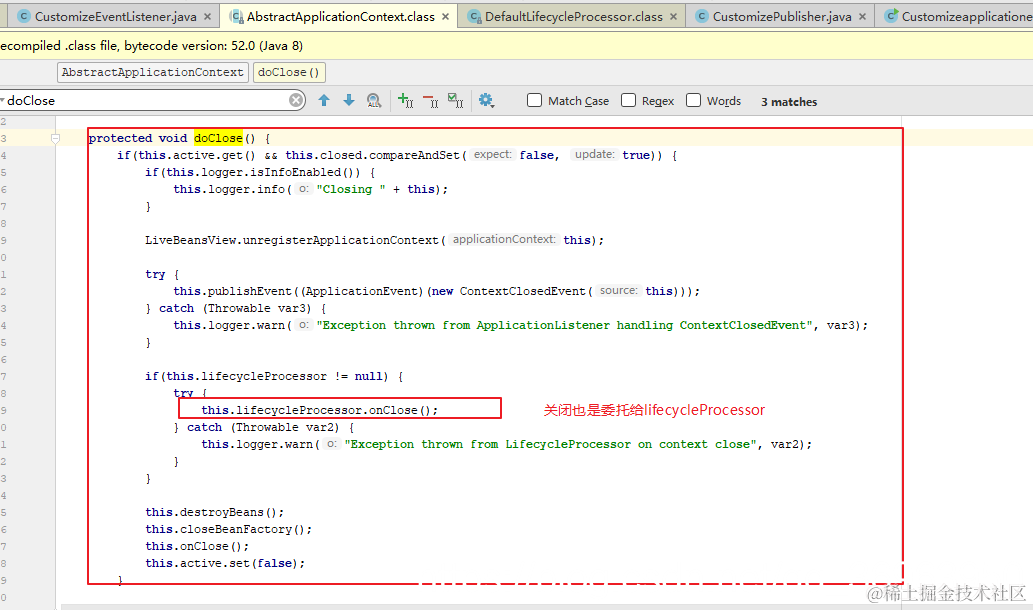Enable Regex search checkbox

[x=628, y=100]
